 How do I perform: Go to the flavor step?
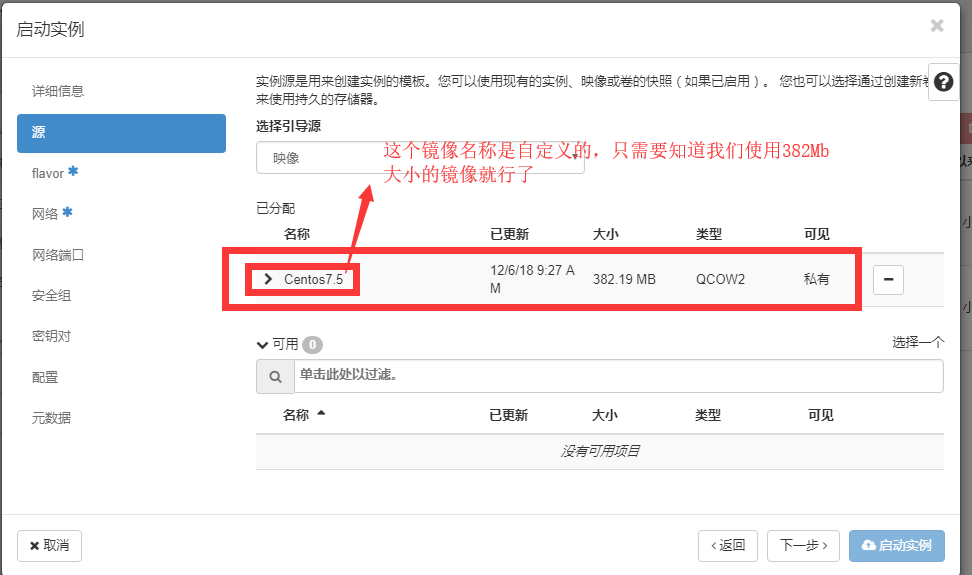click(x=48, y=173)
